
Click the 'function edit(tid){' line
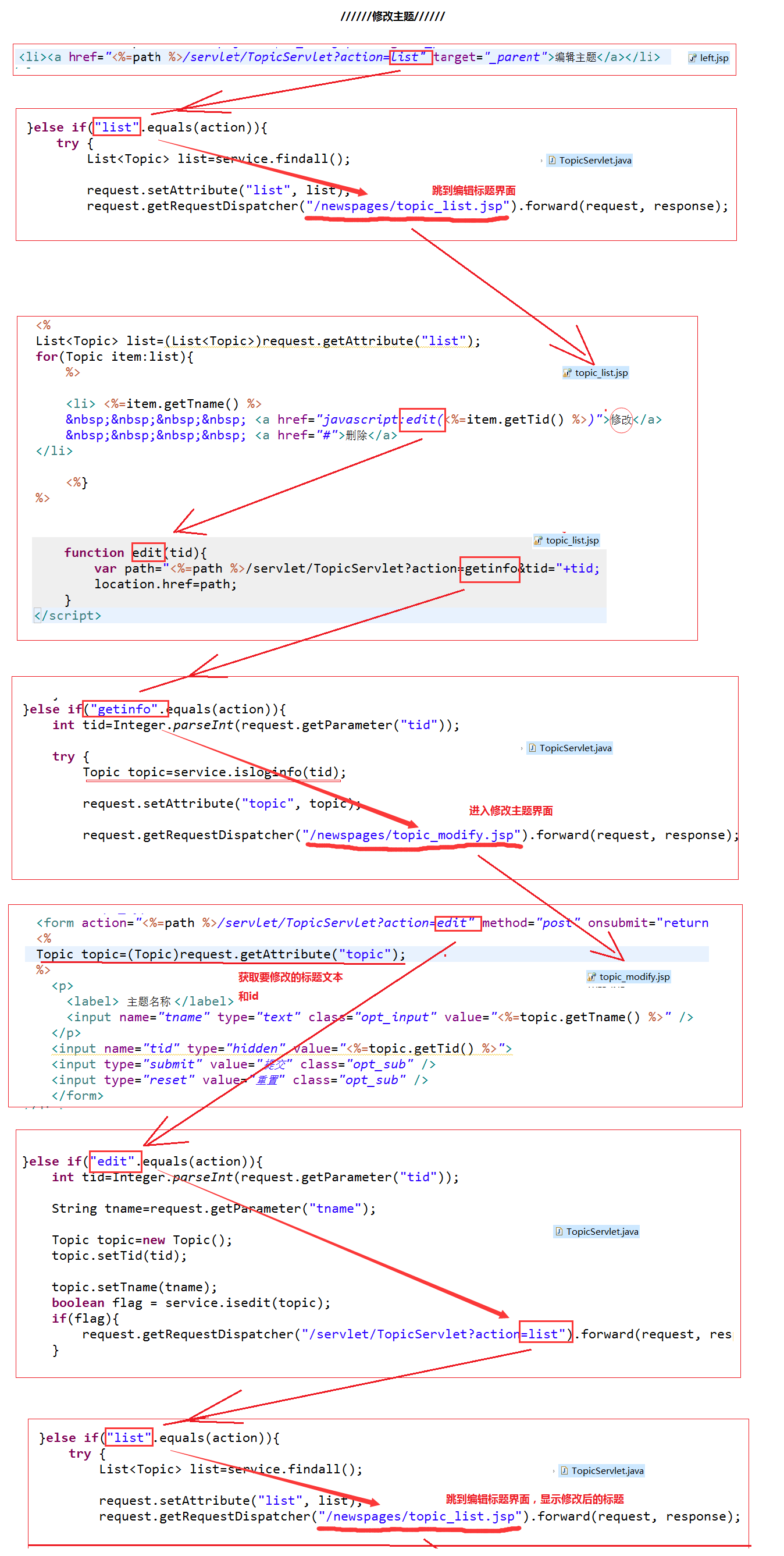point(136,552)
